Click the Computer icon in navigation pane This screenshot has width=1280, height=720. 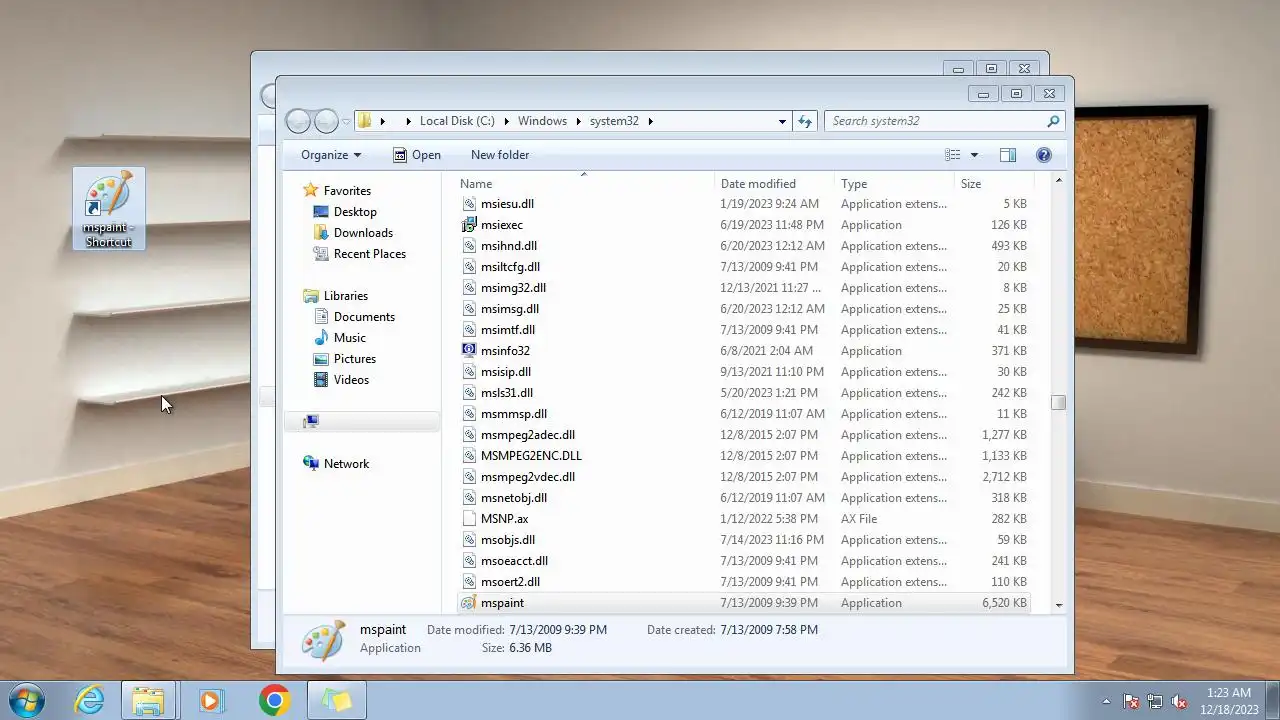[x=311, y=422]
